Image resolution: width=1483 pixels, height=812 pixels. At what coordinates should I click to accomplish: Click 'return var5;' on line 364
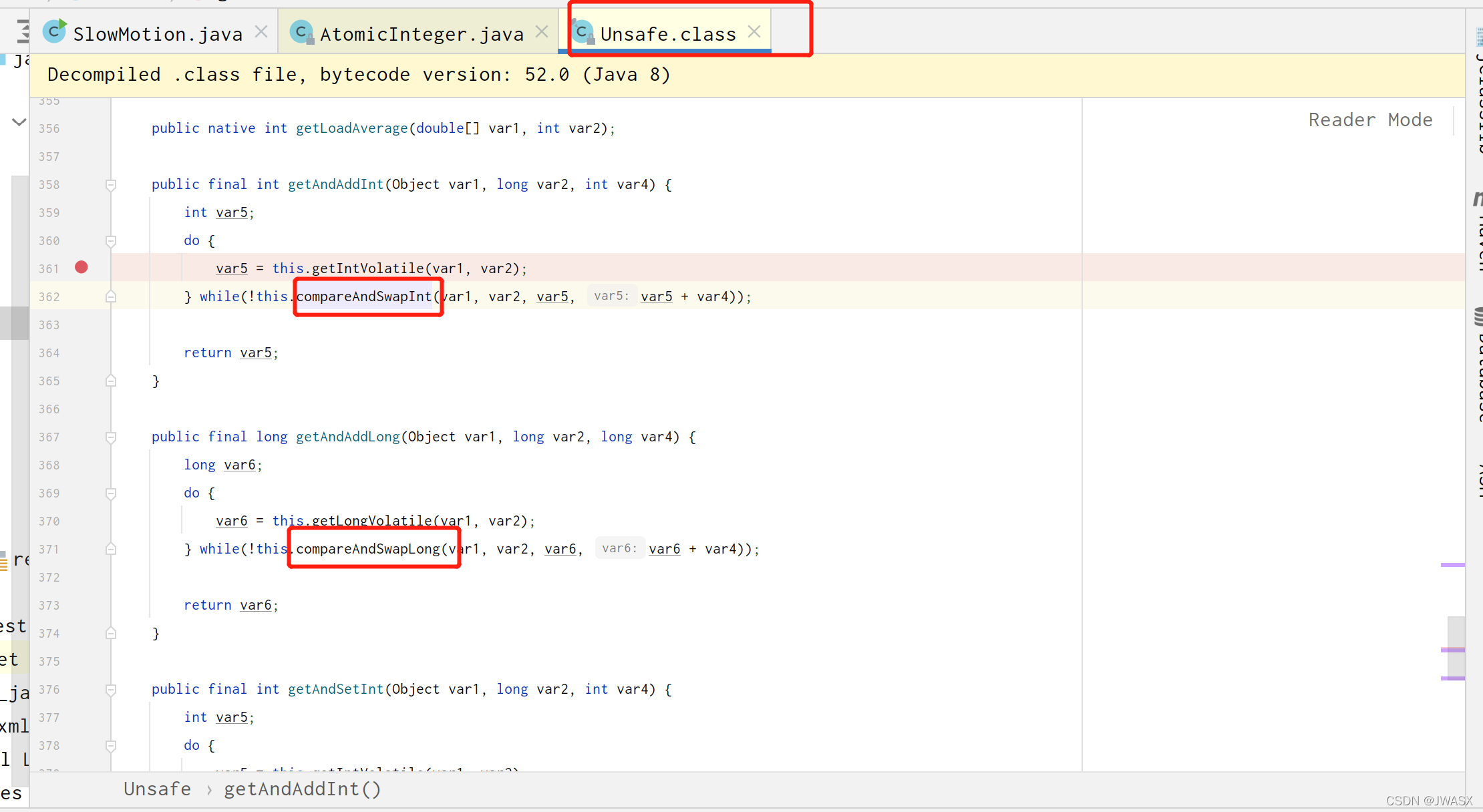click(x=231, y=352)
